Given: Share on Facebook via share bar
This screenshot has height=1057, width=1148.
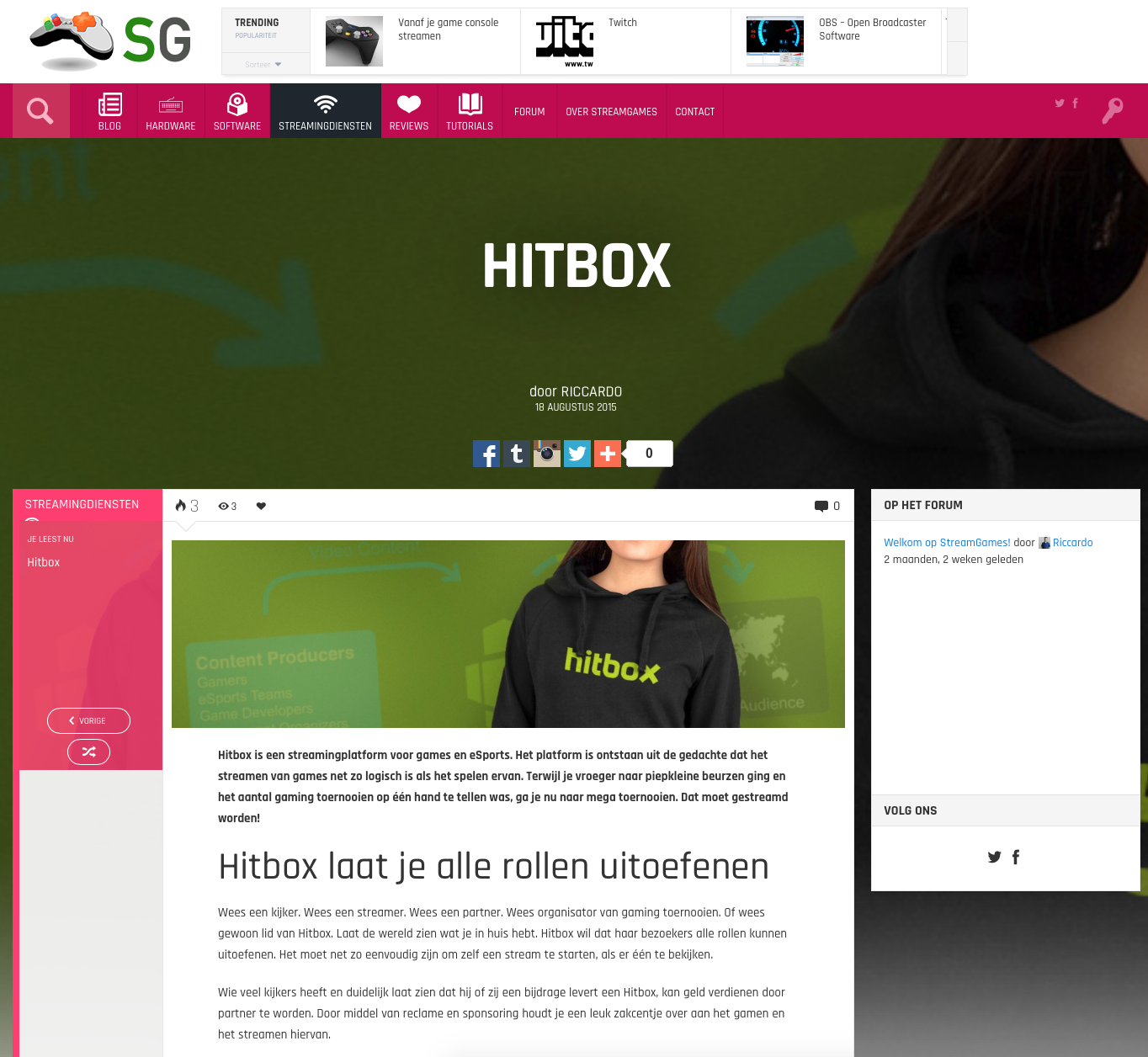Looking at the screenshot, I should [x=486, y=454].
